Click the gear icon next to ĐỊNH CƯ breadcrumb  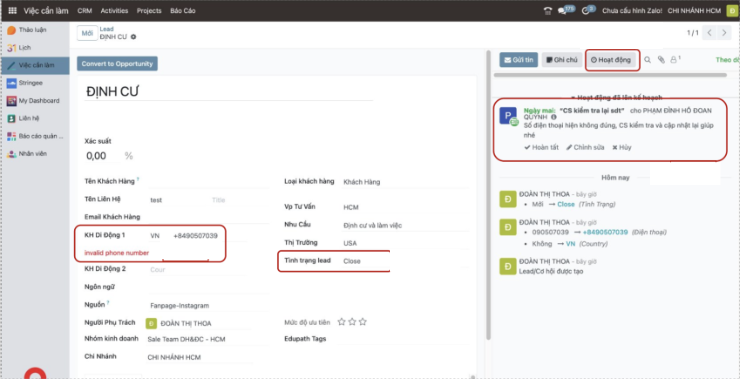pos(134,37)
